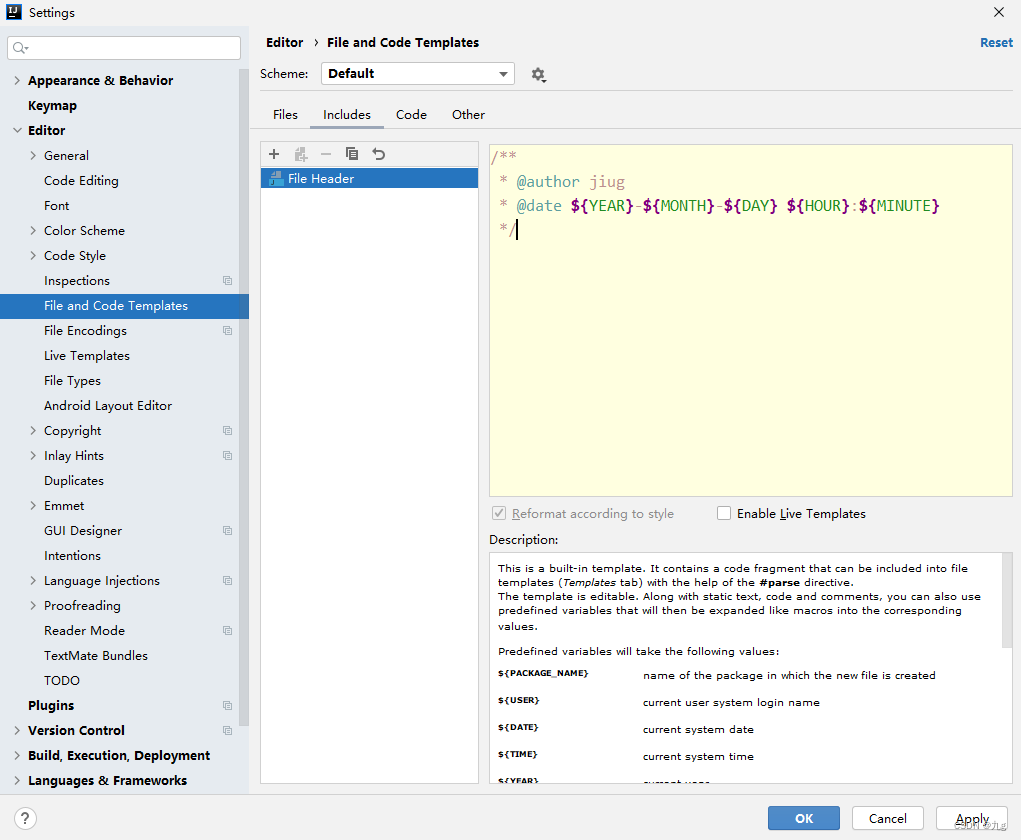Close the Settings dialog
Image resolution: width=1021 pixels, height=840 pixels.
[x=999, y=12]
